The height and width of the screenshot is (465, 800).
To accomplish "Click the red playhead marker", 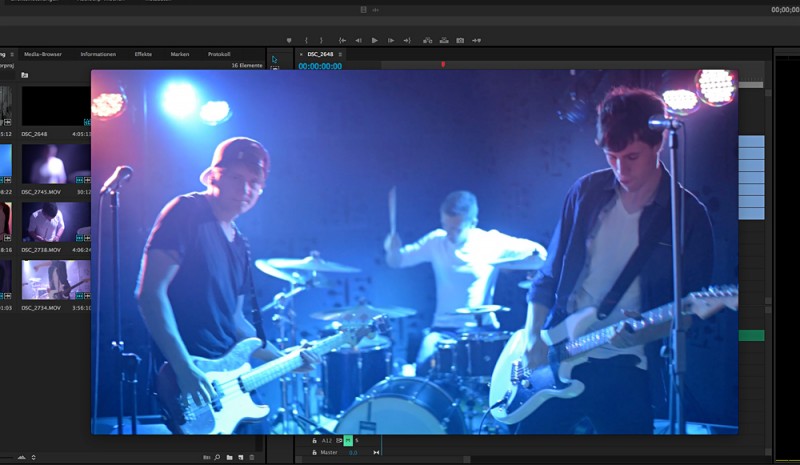I will click(443, 64).
